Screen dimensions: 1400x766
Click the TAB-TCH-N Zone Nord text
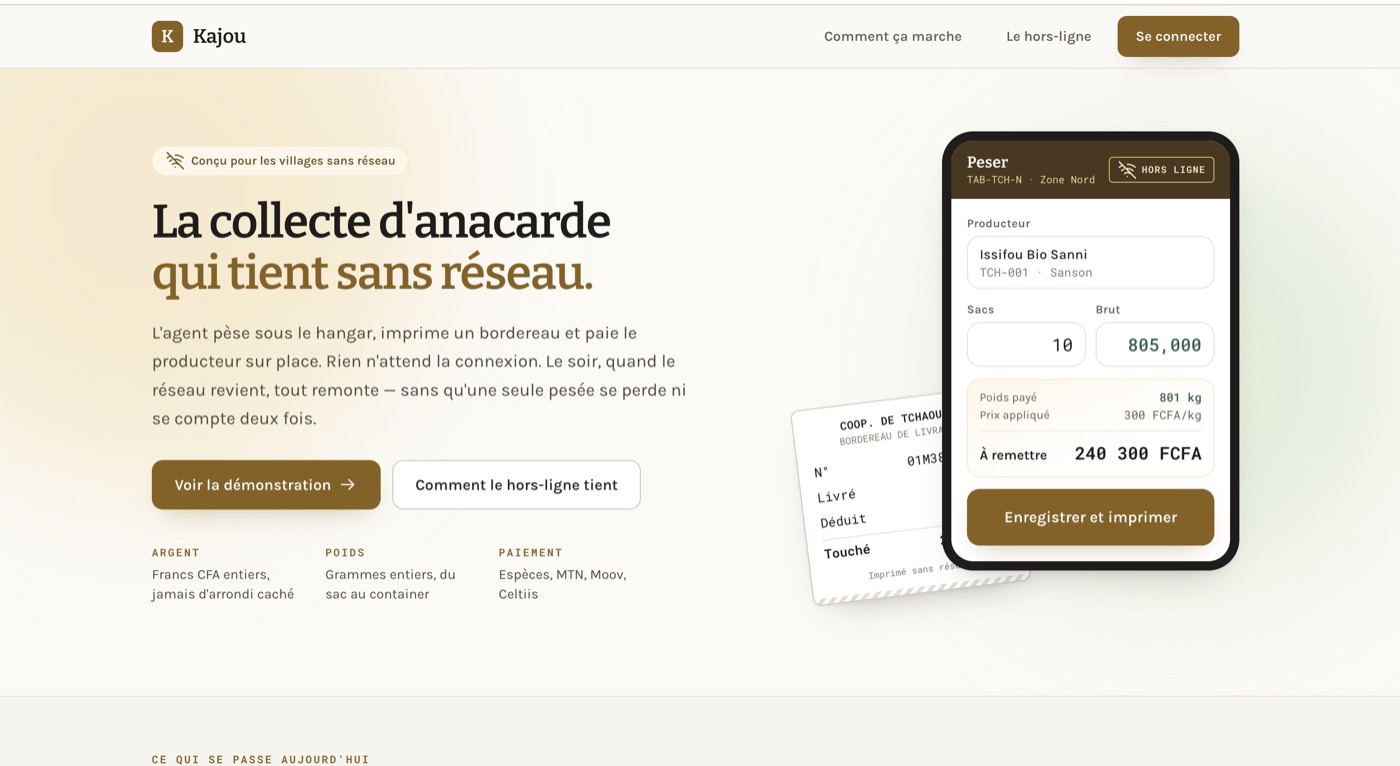1031,180
